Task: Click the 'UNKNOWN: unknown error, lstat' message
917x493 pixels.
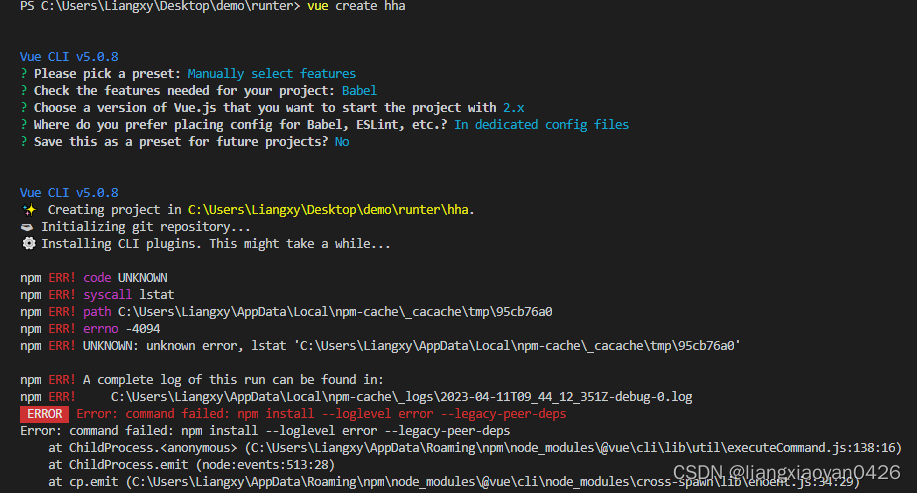Action: 412,346
